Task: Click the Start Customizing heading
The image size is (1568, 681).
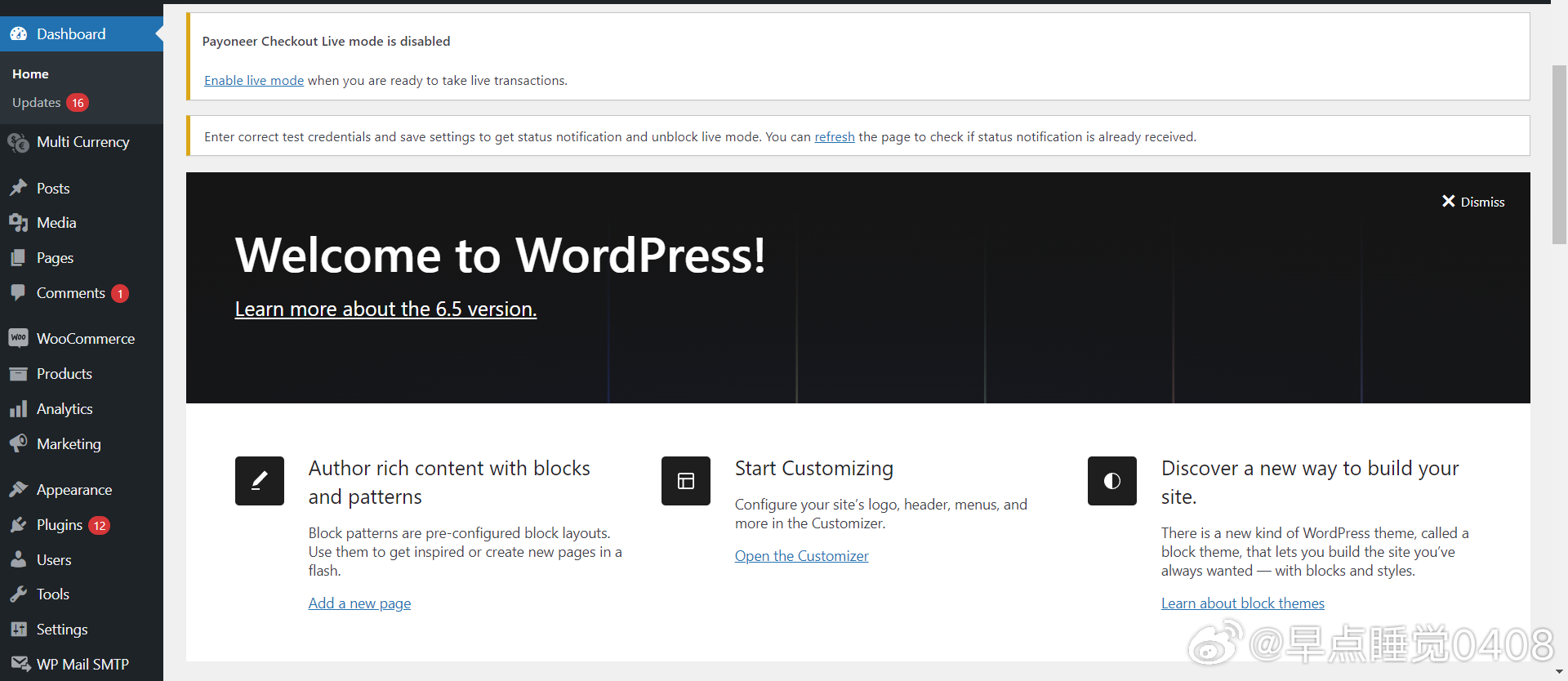Action: point(814,468)
